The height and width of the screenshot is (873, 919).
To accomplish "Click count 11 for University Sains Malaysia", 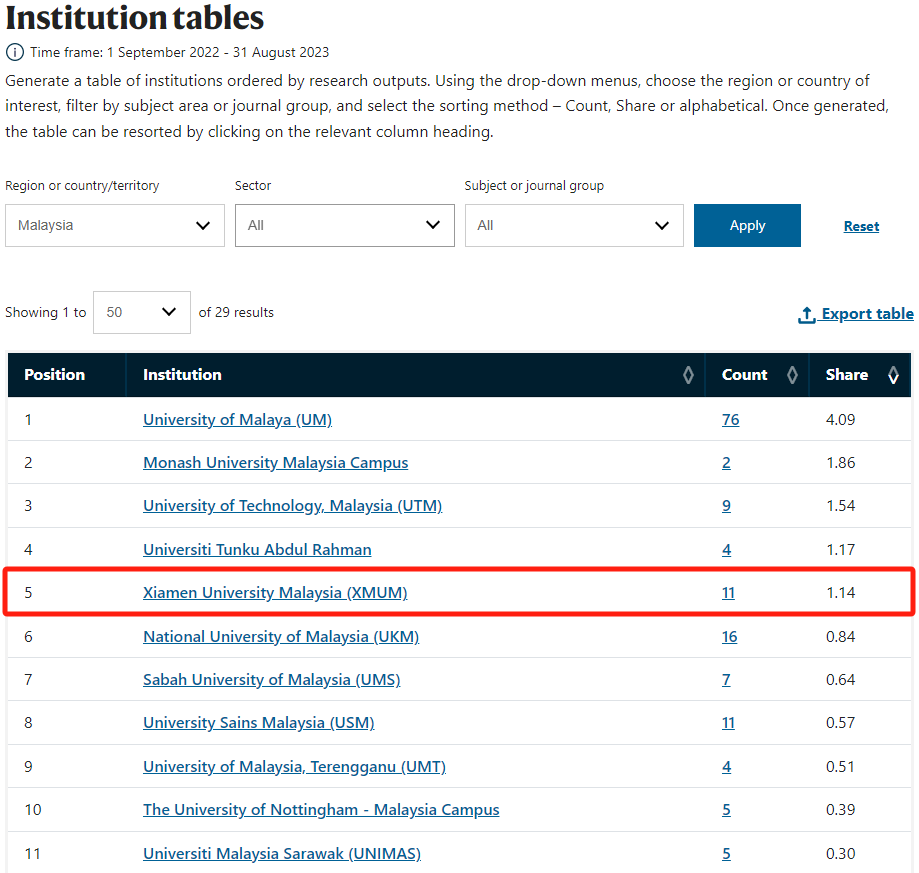I will (x=728, y=723).
